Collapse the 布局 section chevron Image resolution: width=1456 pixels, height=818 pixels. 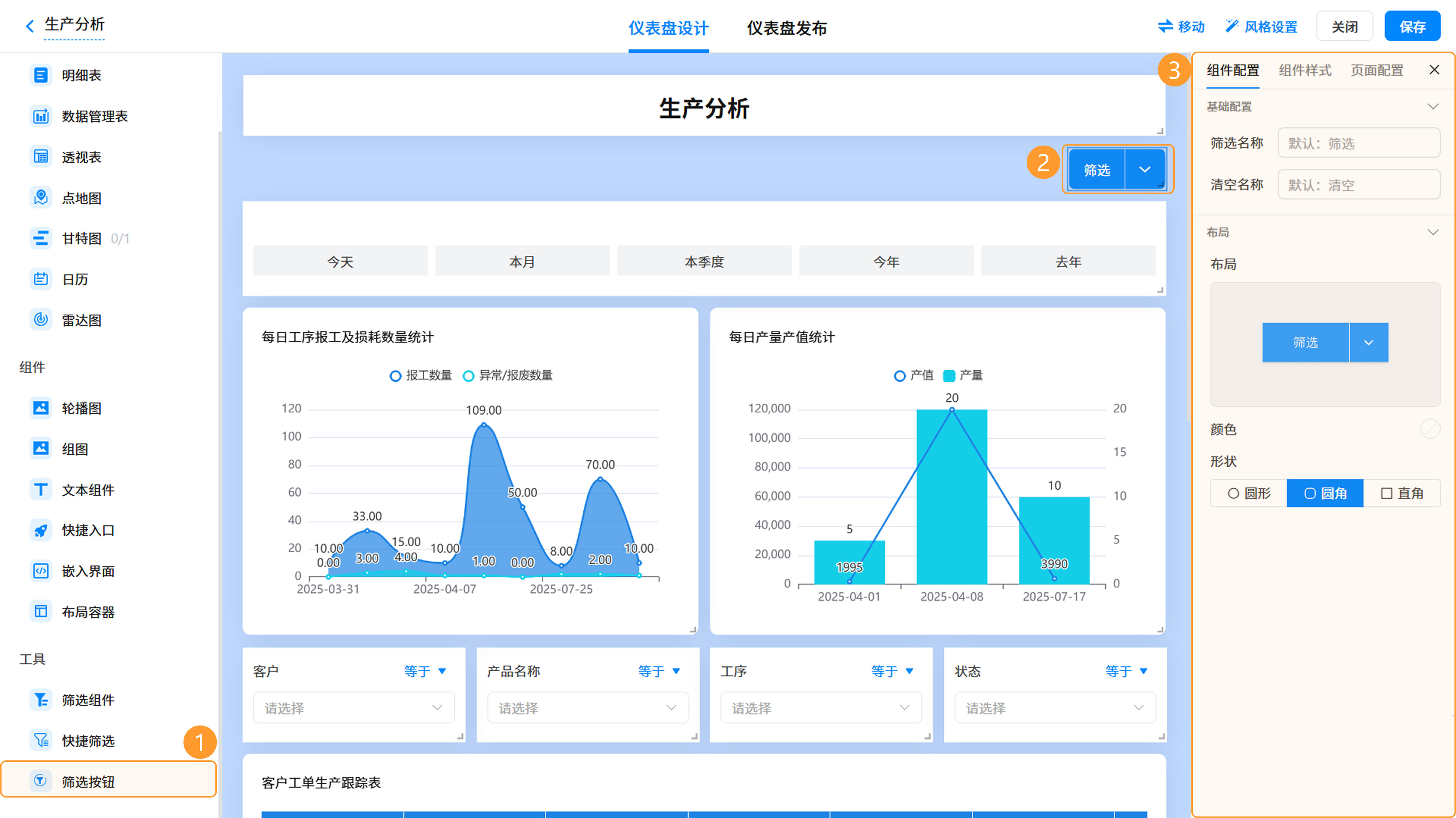pos(1433,232)
